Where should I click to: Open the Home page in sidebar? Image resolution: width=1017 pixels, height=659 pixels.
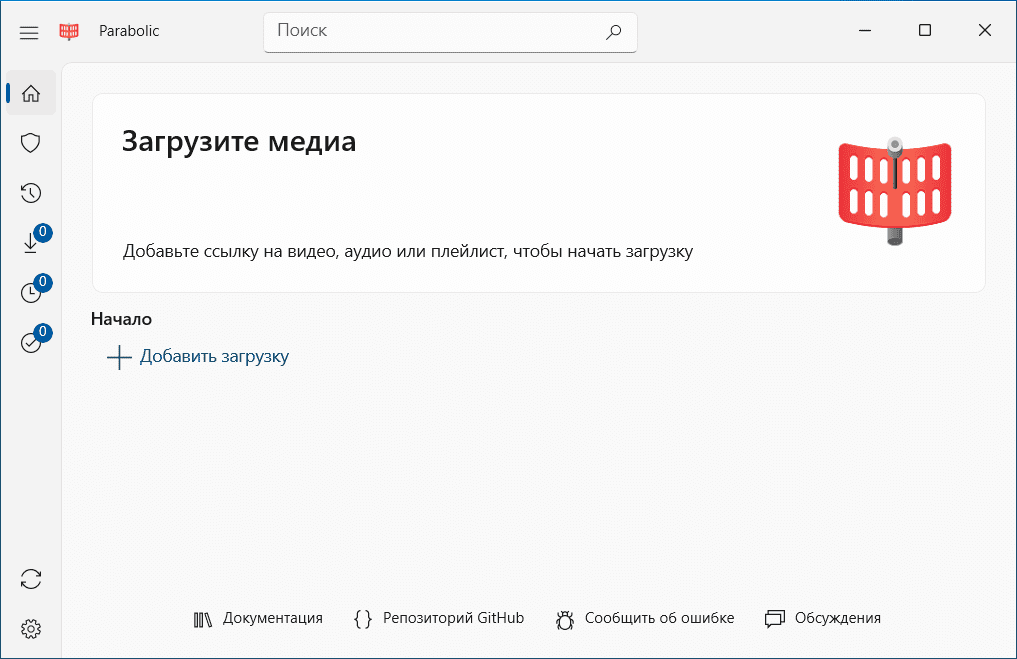tap(31, 94)
